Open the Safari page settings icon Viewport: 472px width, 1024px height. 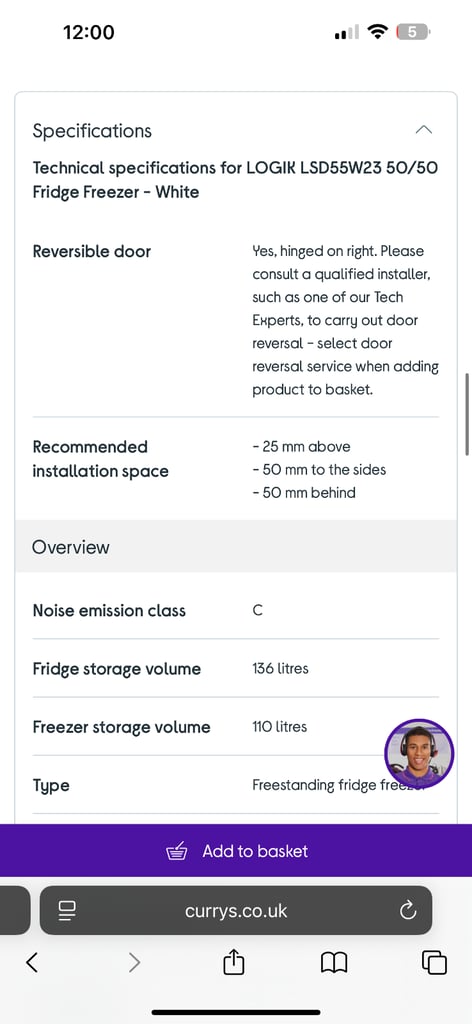[x=67, y=911]
